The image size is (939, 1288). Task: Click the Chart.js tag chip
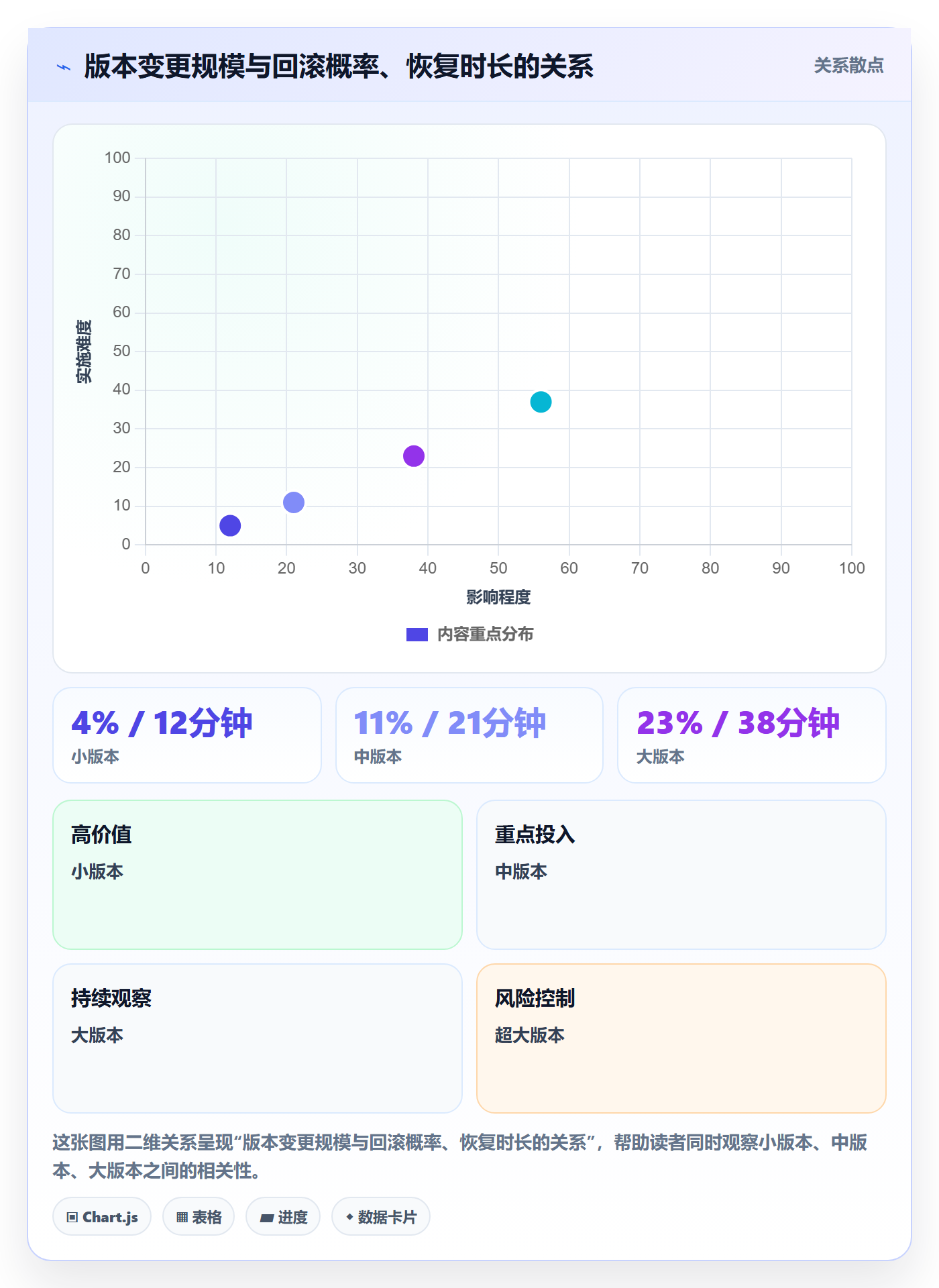tap(102, 1216)
